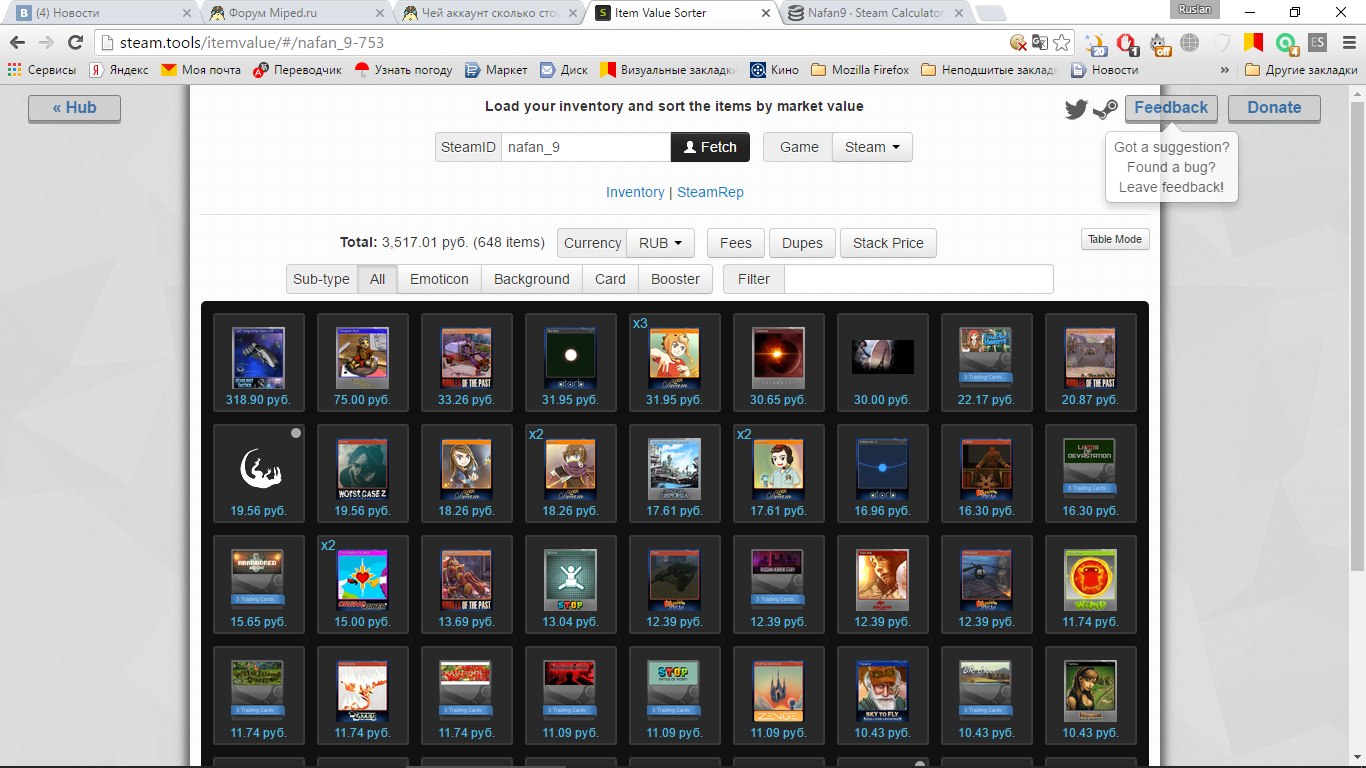Click into the Filter text field
This screenshot has width=1366, height=768.
(x=919, y=279)
